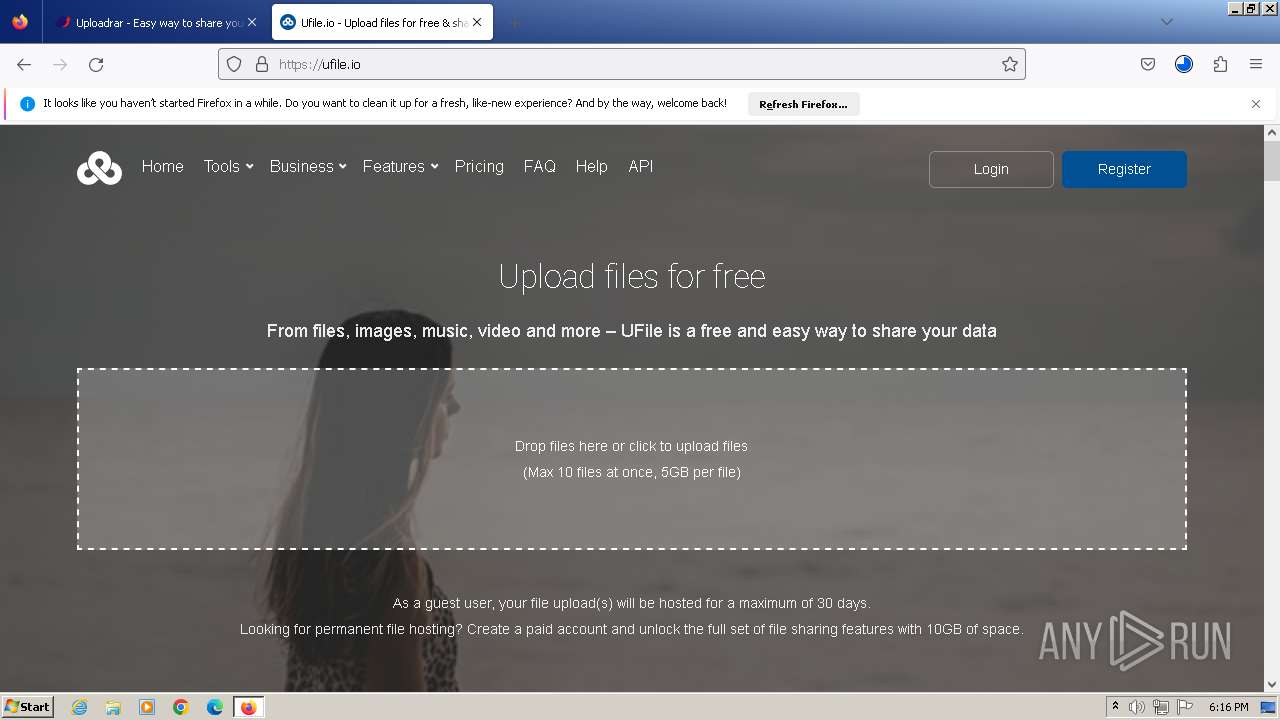Viewport: 1280px width, 720px height.
Task: Launch the media player taskbar icon
Action: pyautogui.click(x=147, y=707)
